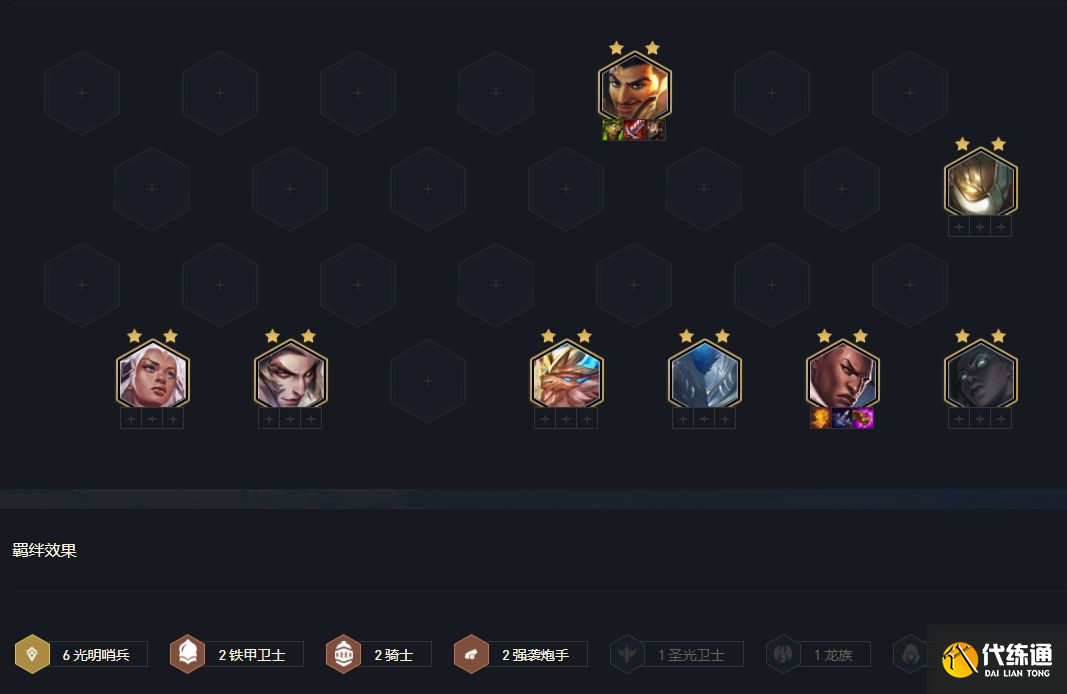Screen dimensions: 1067x694
Task: Click the golden-helmet armored champion portrait
Action: tap(981, 184)
